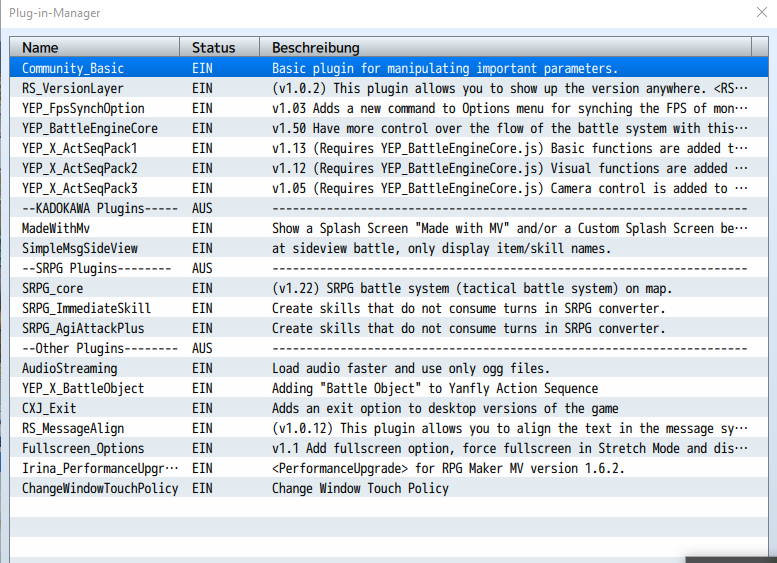This screenshot has width=777, height=563.
Task: Click AUS status of Other Plugins row
Action: (x=202, y=348)
